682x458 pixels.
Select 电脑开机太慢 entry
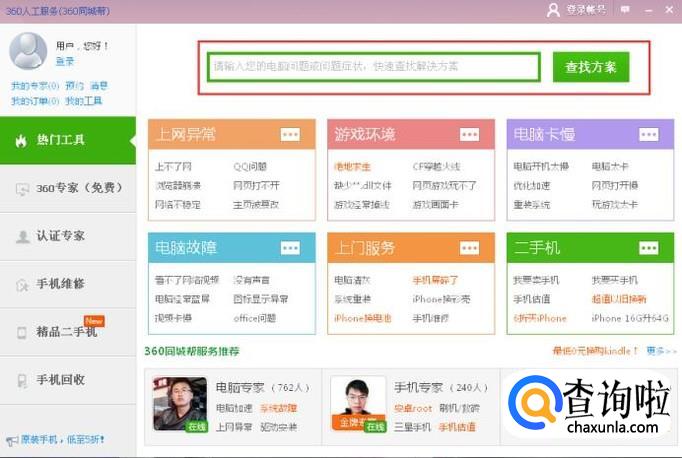tap(541, 167)
